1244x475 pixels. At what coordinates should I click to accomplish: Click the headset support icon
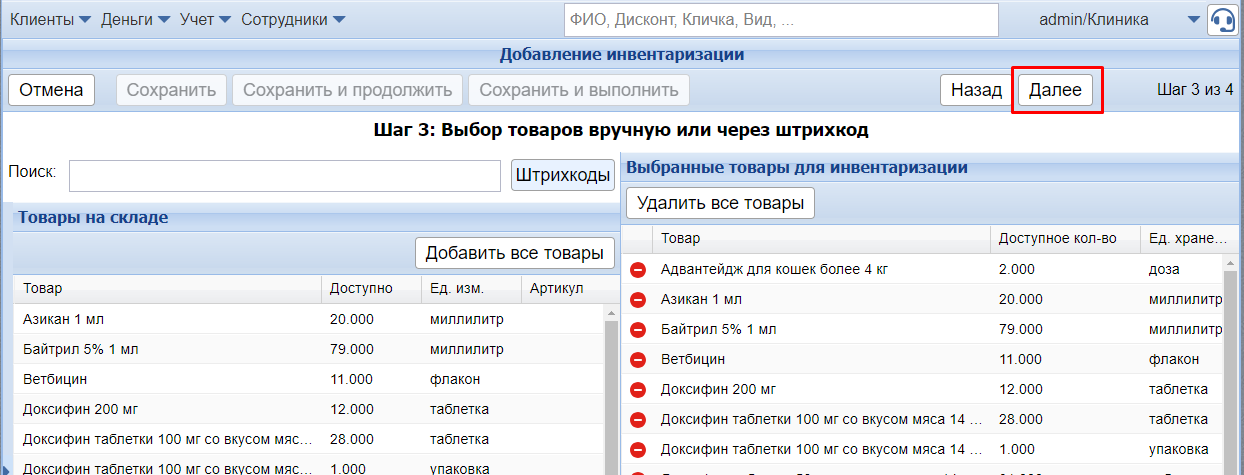(1222, 20)
